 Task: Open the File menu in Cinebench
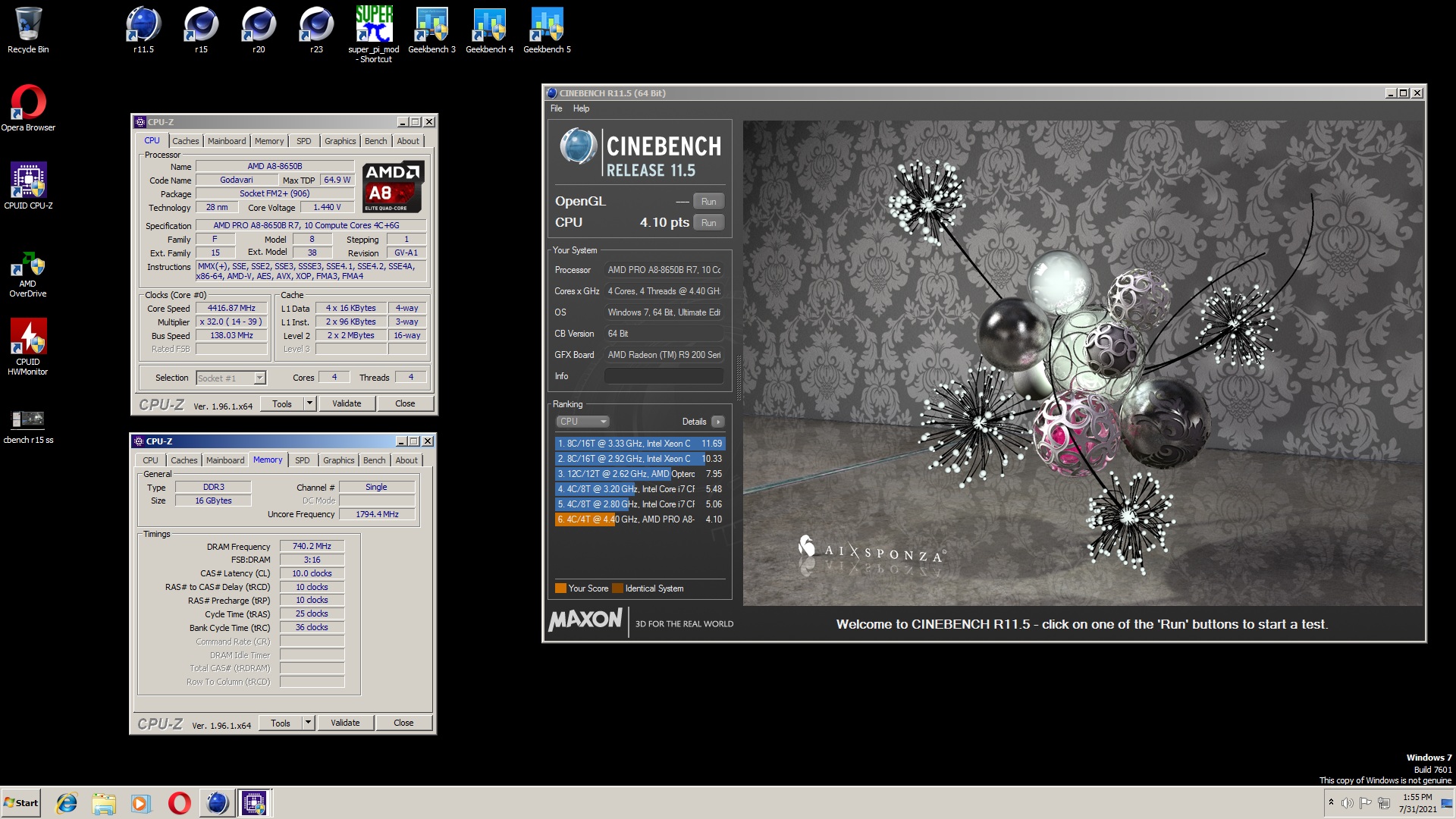click(556, 108)
